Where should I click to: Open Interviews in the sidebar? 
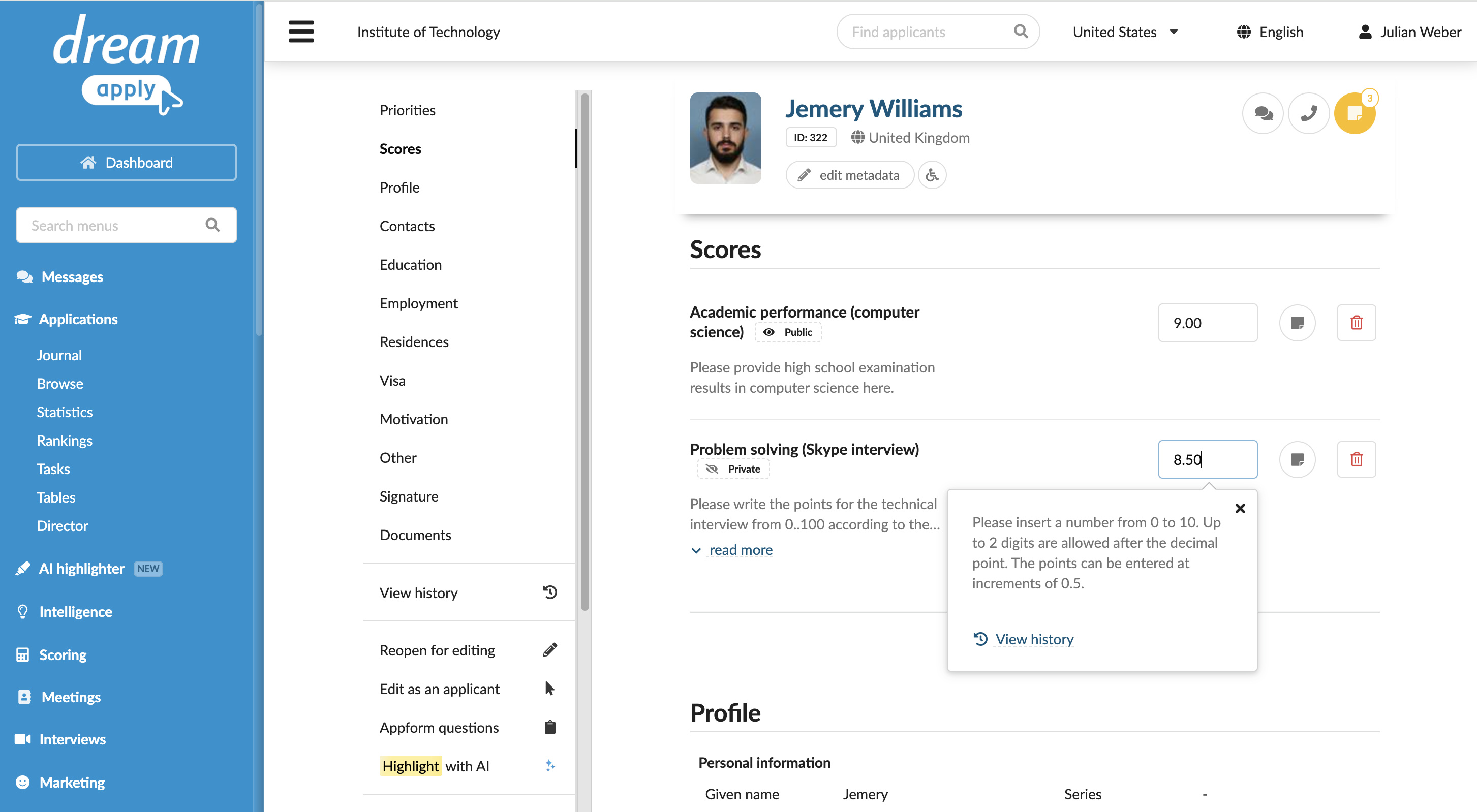click(72, 739)
